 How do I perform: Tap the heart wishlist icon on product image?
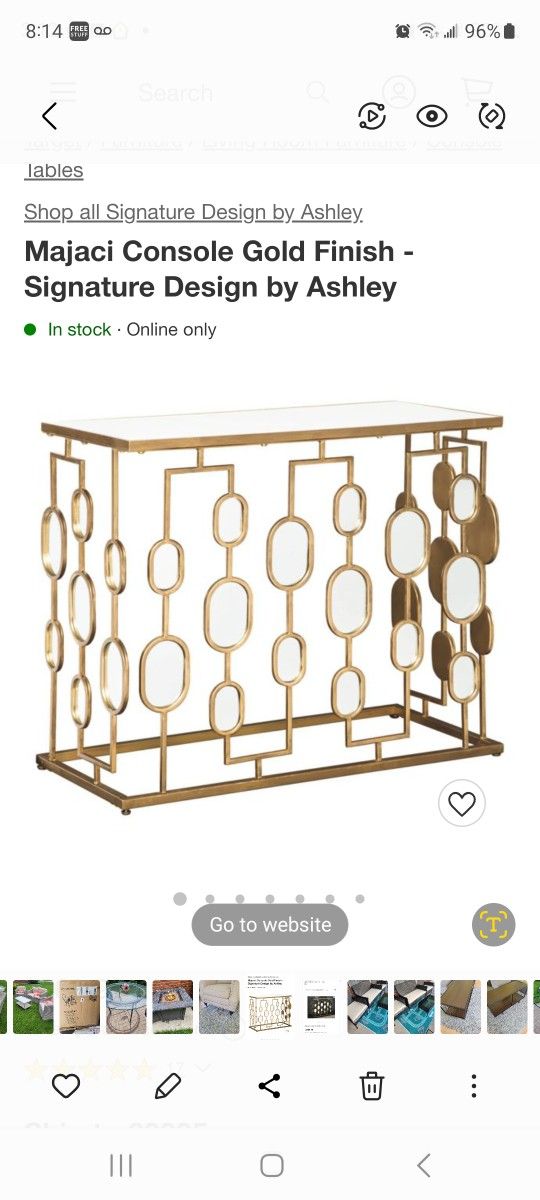point(462,803)
